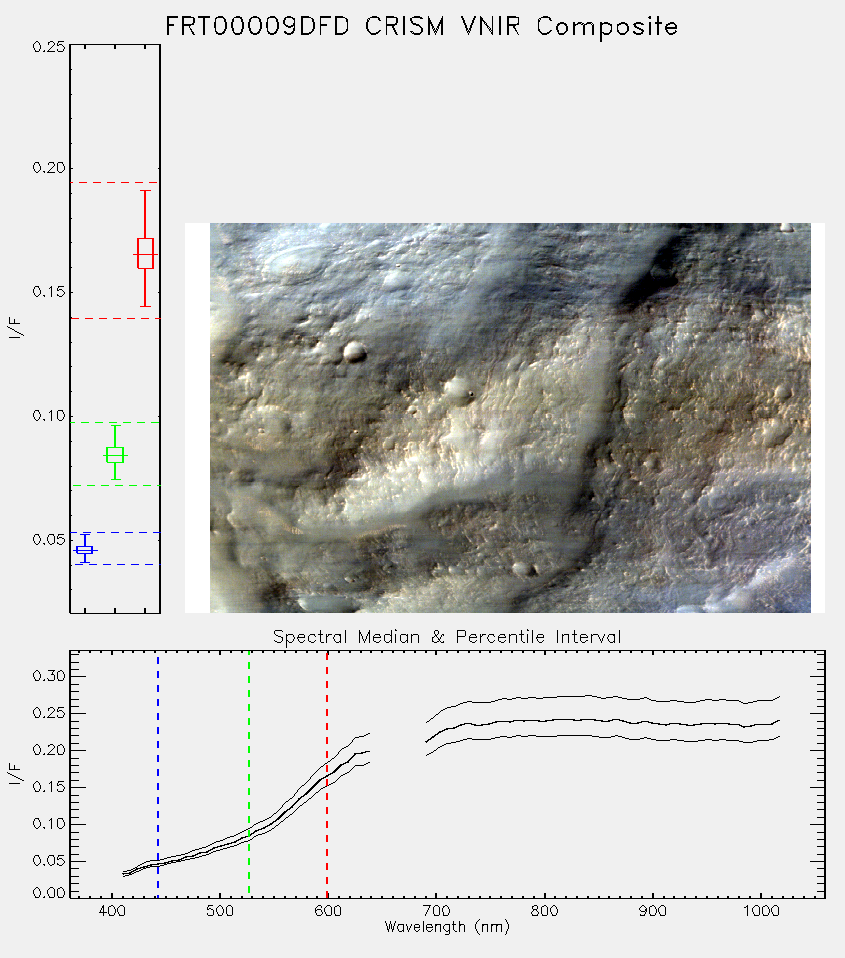This screenshot has height=958, width=845.
Task: Click the upper green dashed percentile line
Action: click(115, 422)
